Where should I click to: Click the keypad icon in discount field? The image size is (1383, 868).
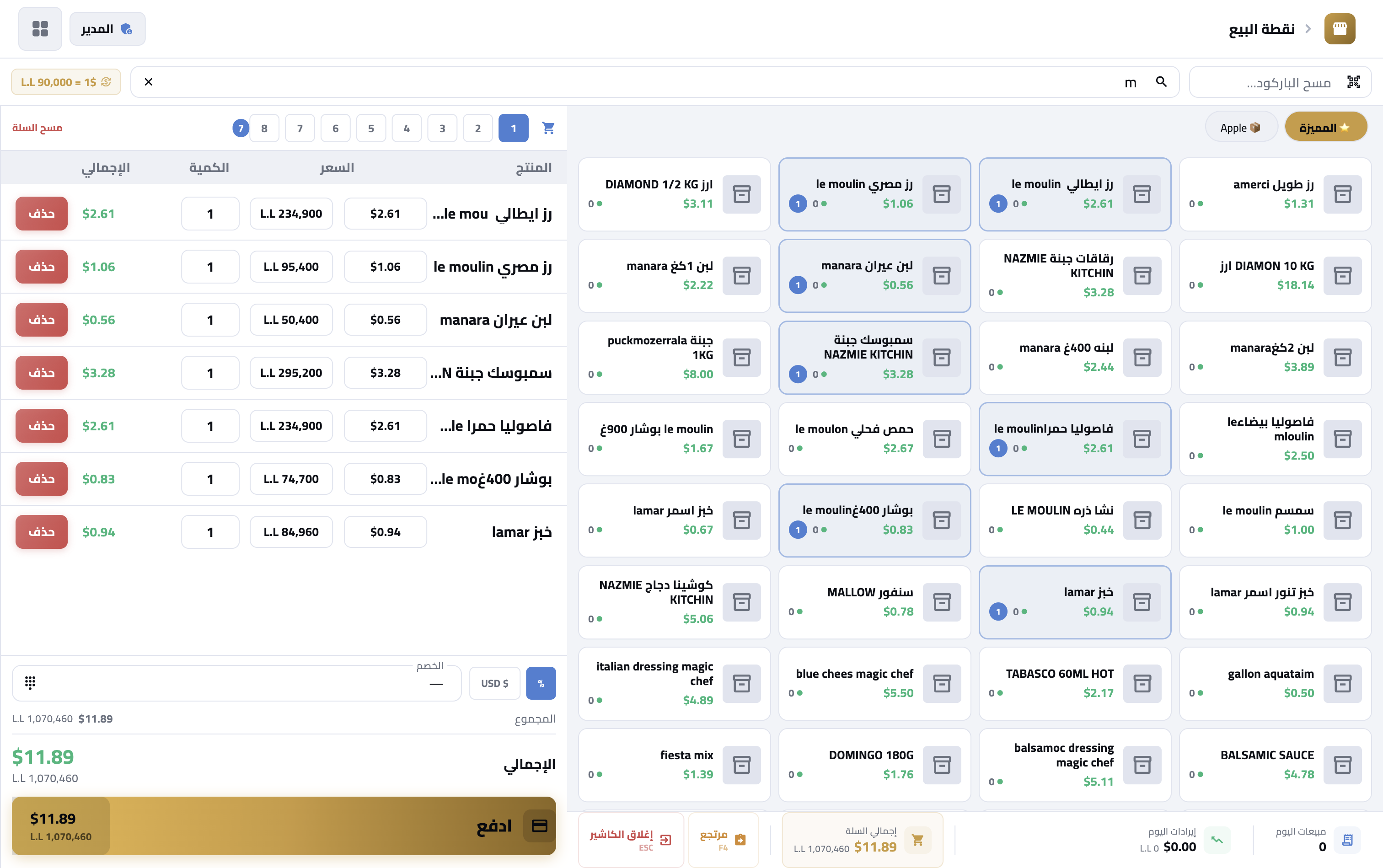tap(31, 682)
